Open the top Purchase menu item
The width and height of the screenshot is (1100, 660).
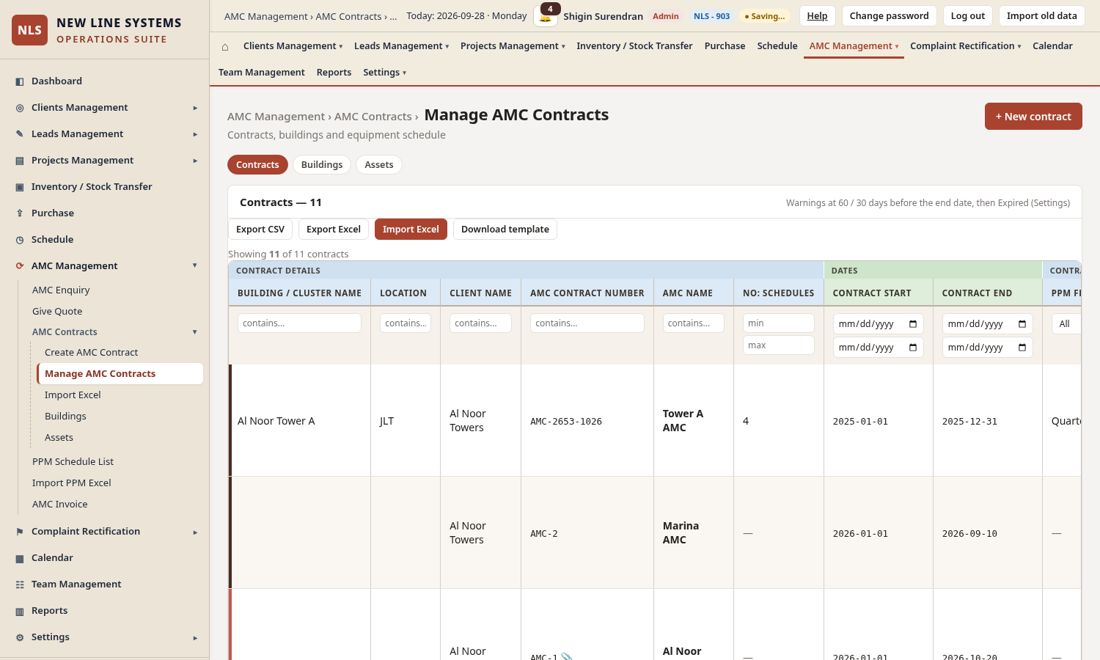[x=725, y=46]
